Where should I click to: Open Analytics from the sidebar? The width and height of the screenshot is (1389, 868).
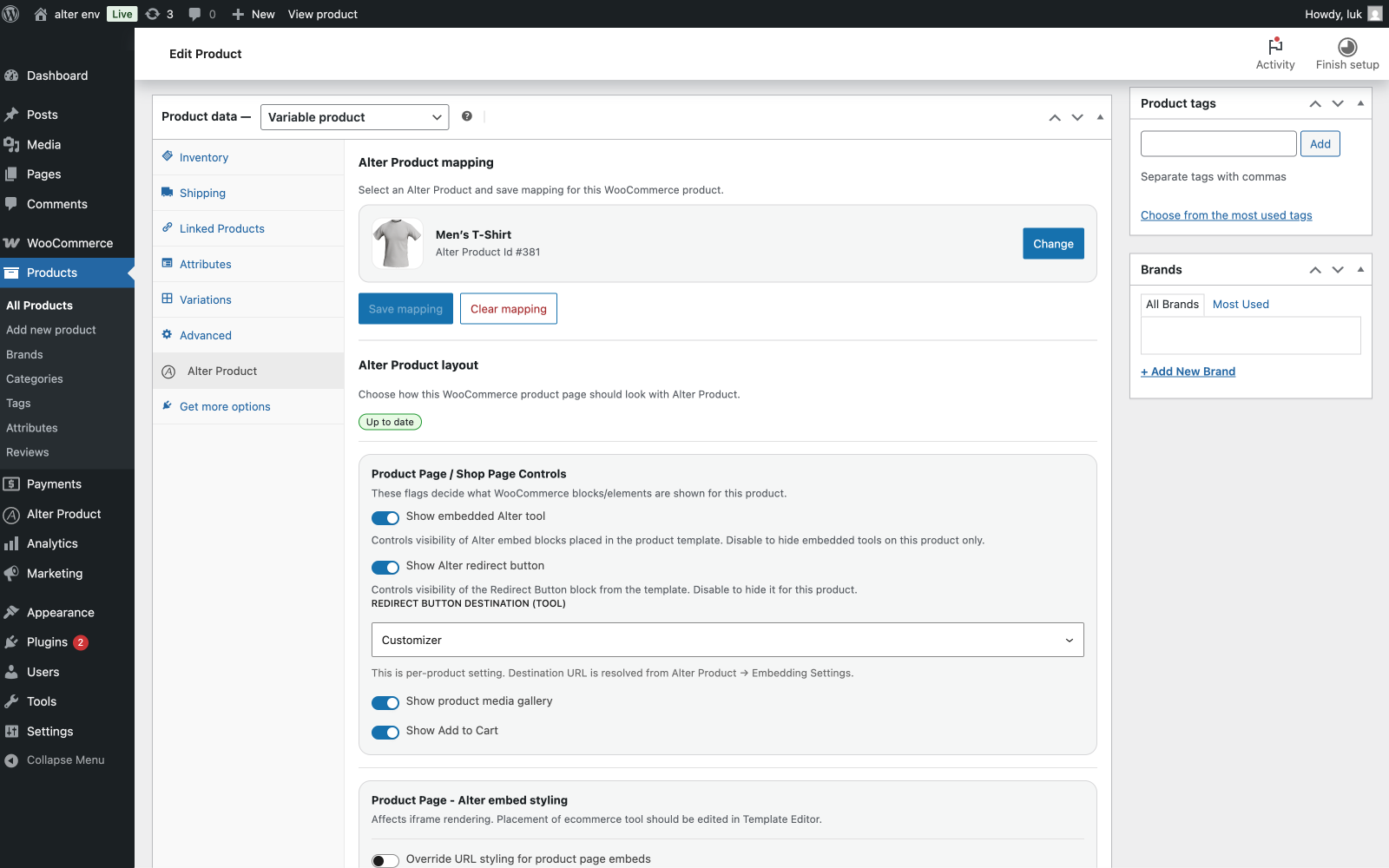click(x=53, y=543)
